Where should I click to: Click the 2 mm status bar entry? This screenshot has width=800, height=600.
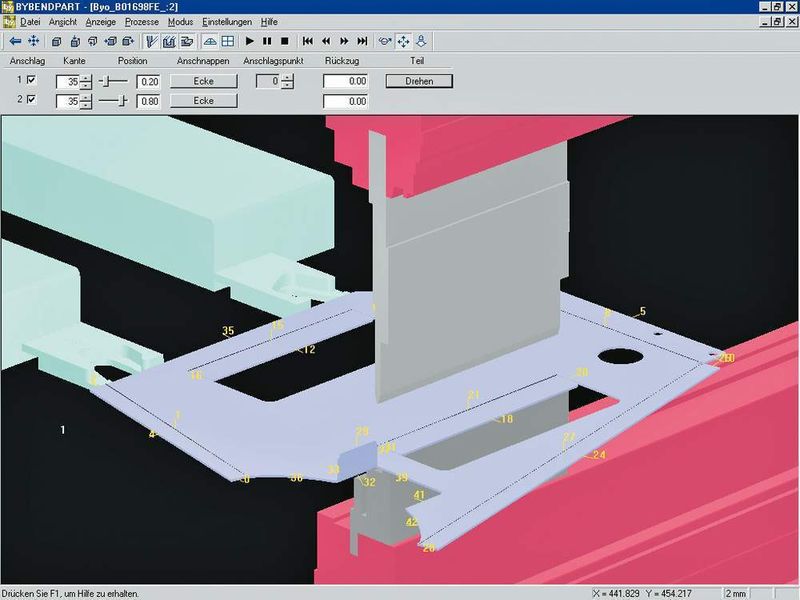pyautogui.click(x=735, y=593)
